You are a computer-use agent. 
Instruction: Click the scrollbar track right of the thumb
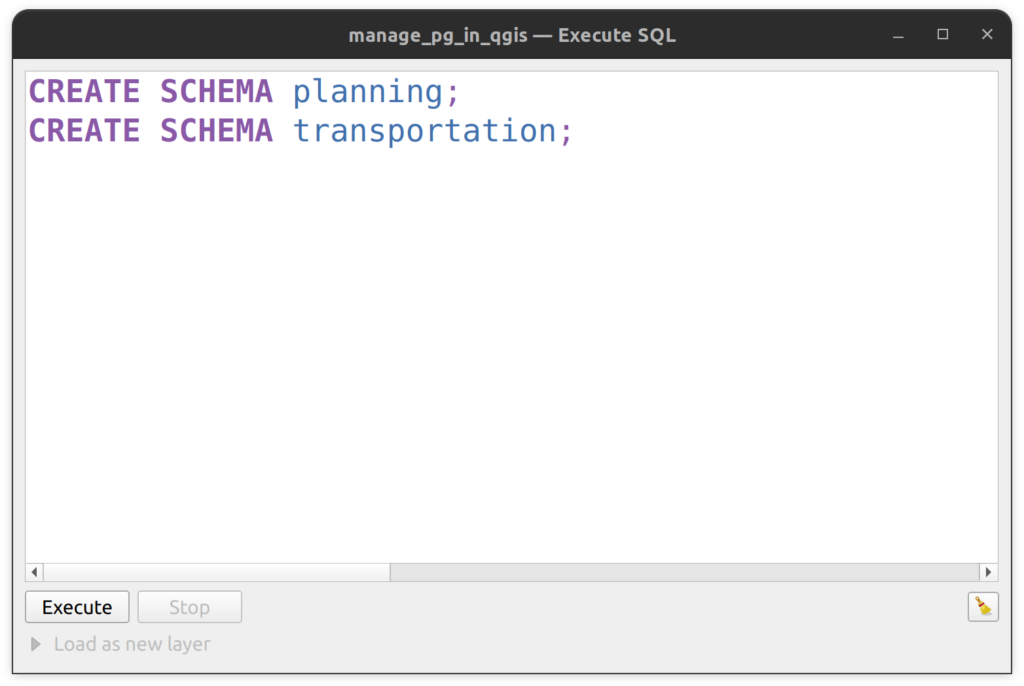point(680,572)
